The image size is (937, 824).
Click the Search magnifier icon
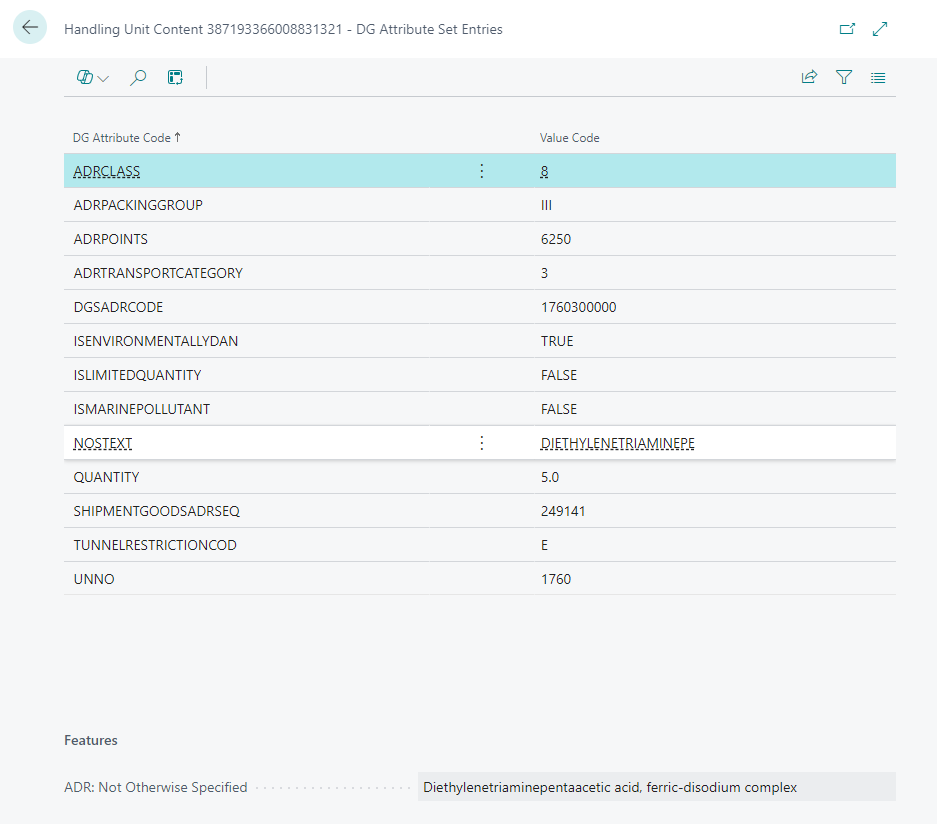pos(138,78)
